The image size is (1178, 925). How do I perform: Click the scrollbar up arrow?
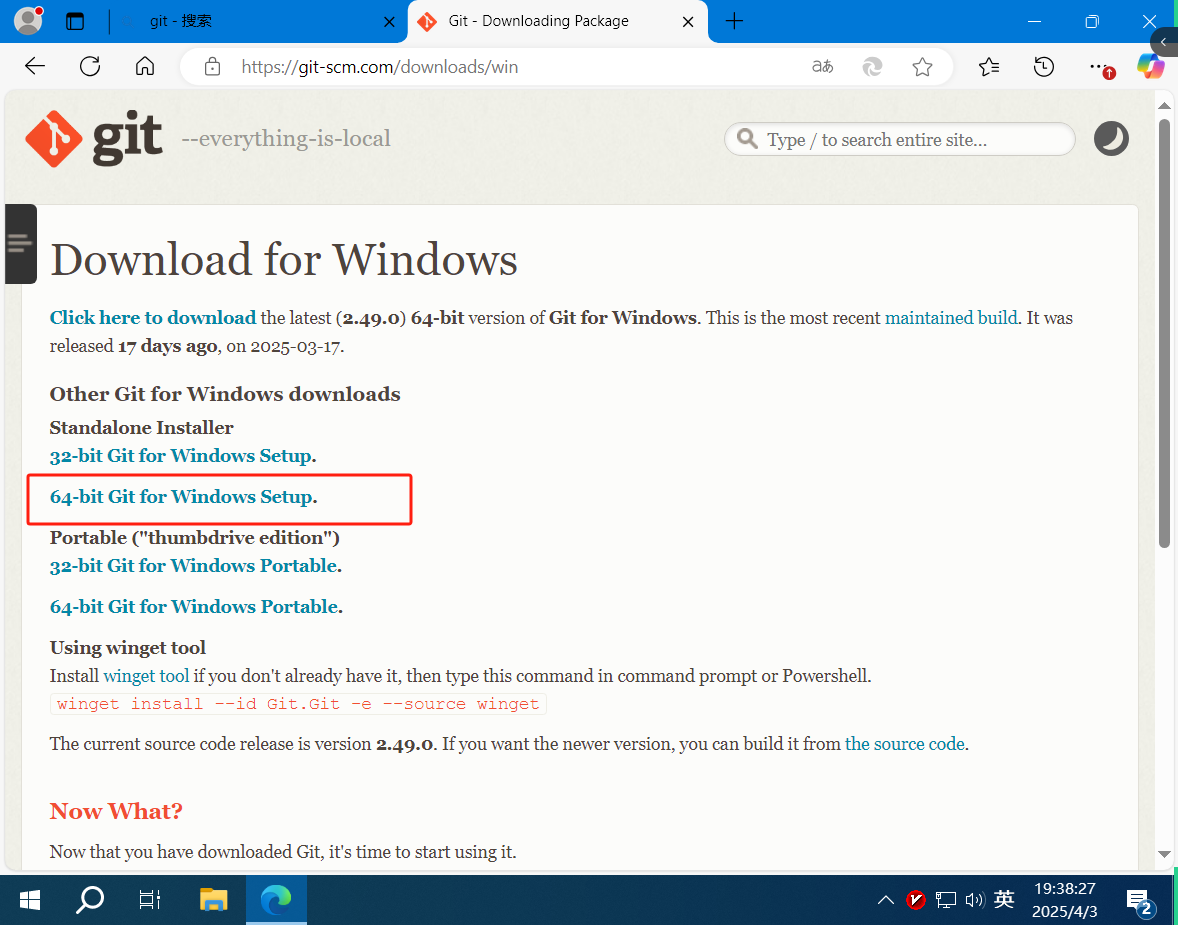point(1164,106)
